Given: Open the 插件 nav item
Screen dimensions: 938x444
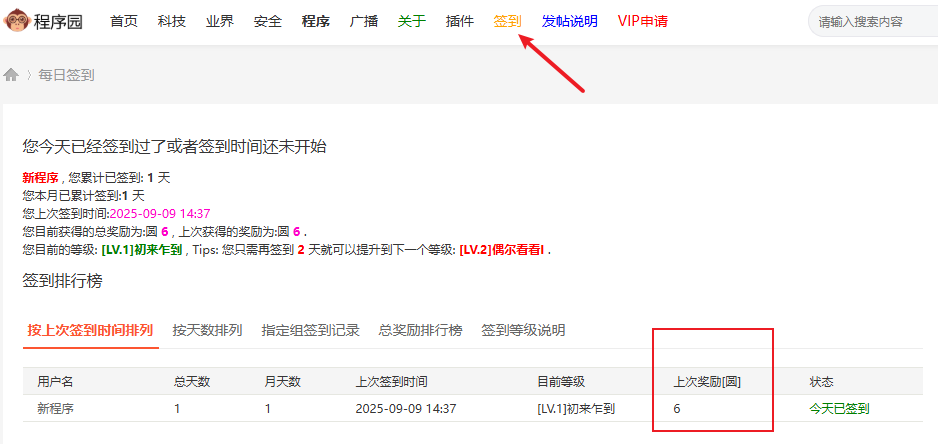Looking at the screenshot, I should pos(460,21).
